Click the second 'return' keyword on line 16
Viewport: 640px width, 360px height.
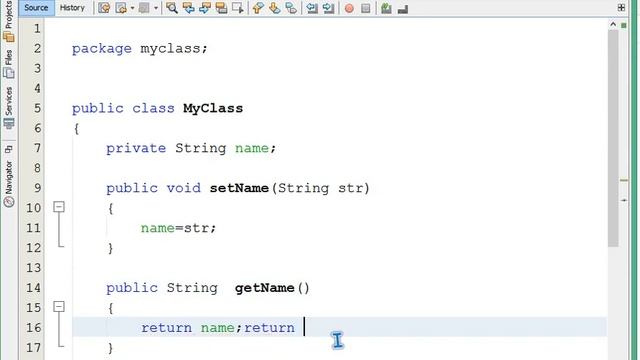tap(269, 328)
